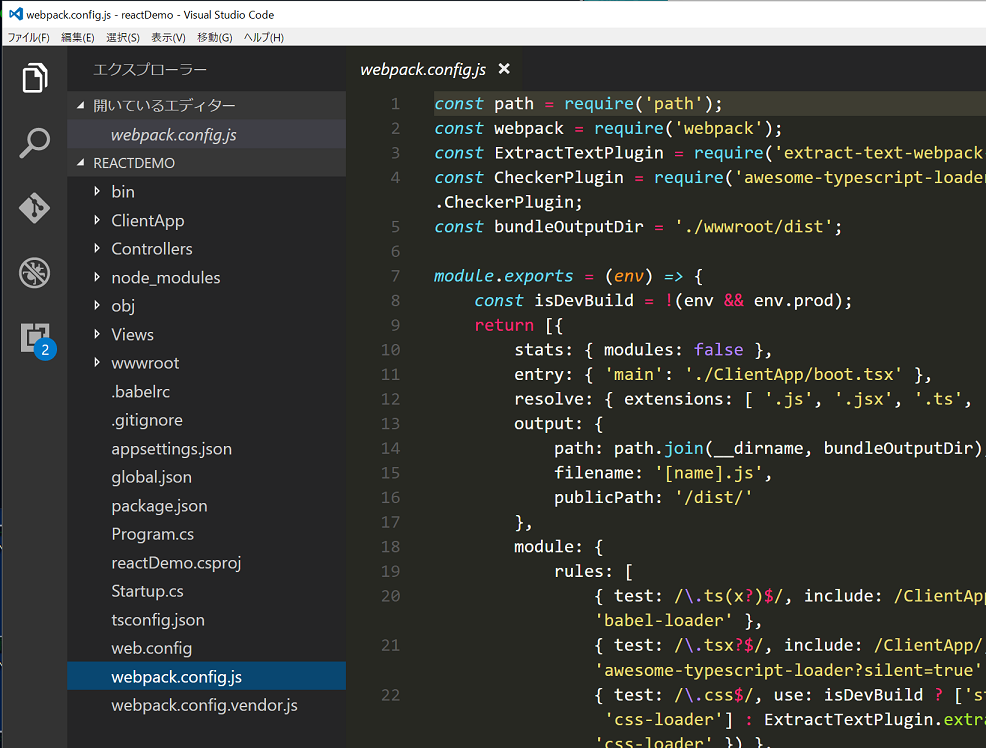Click the VS Code logo in title bar
The height and width of the screenshot is (748, 986).
pyautogui.click(x=15, y=14)
